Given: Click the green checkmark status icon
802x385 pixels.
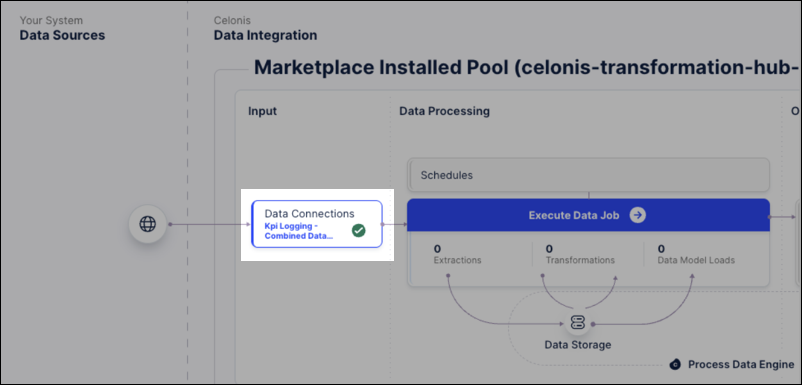Looking at the screenshot, I should pyautogui.click(x=359, y=231).
